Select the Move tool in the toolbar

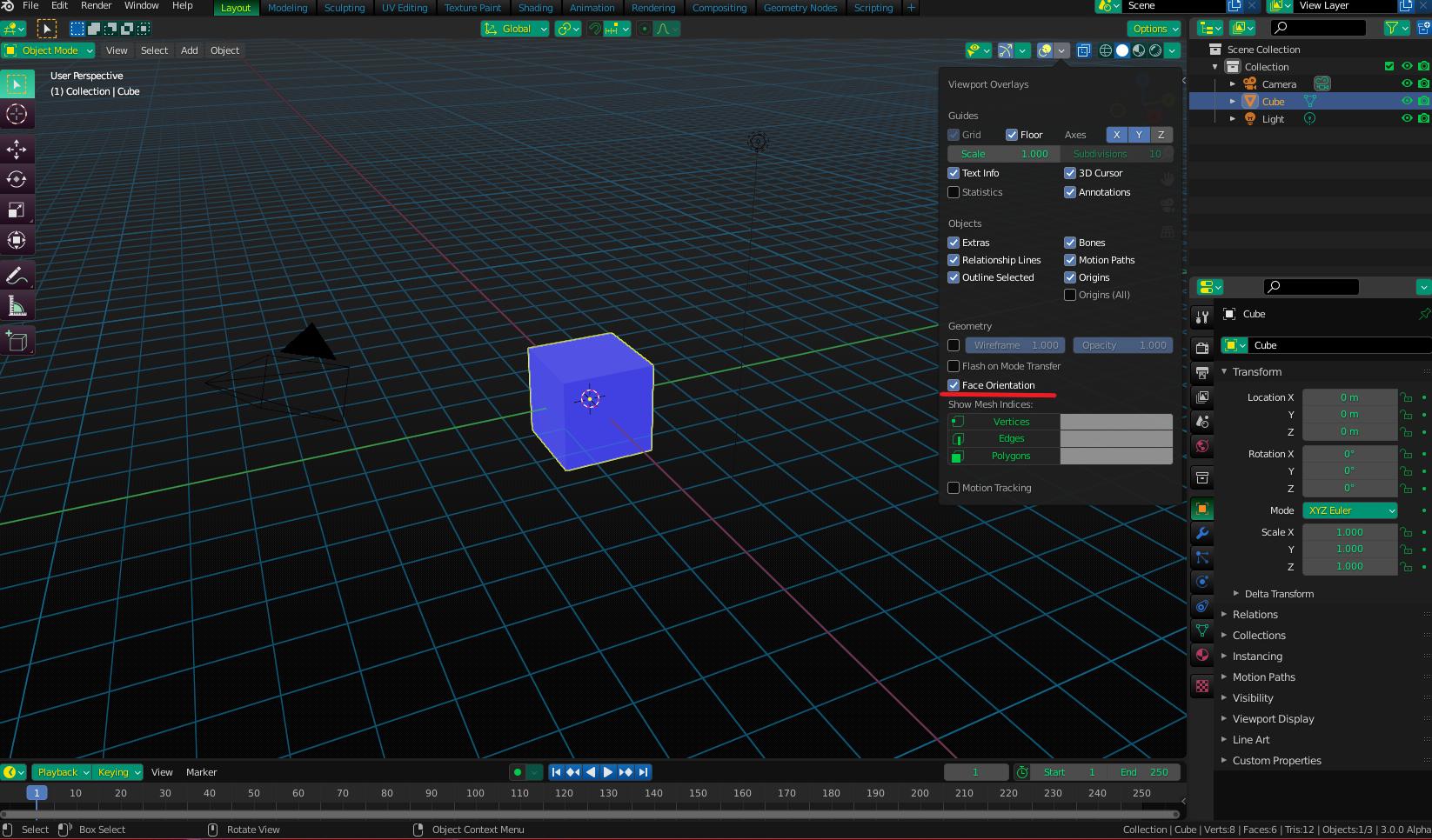pyautogui.click(x=17, y=150)
